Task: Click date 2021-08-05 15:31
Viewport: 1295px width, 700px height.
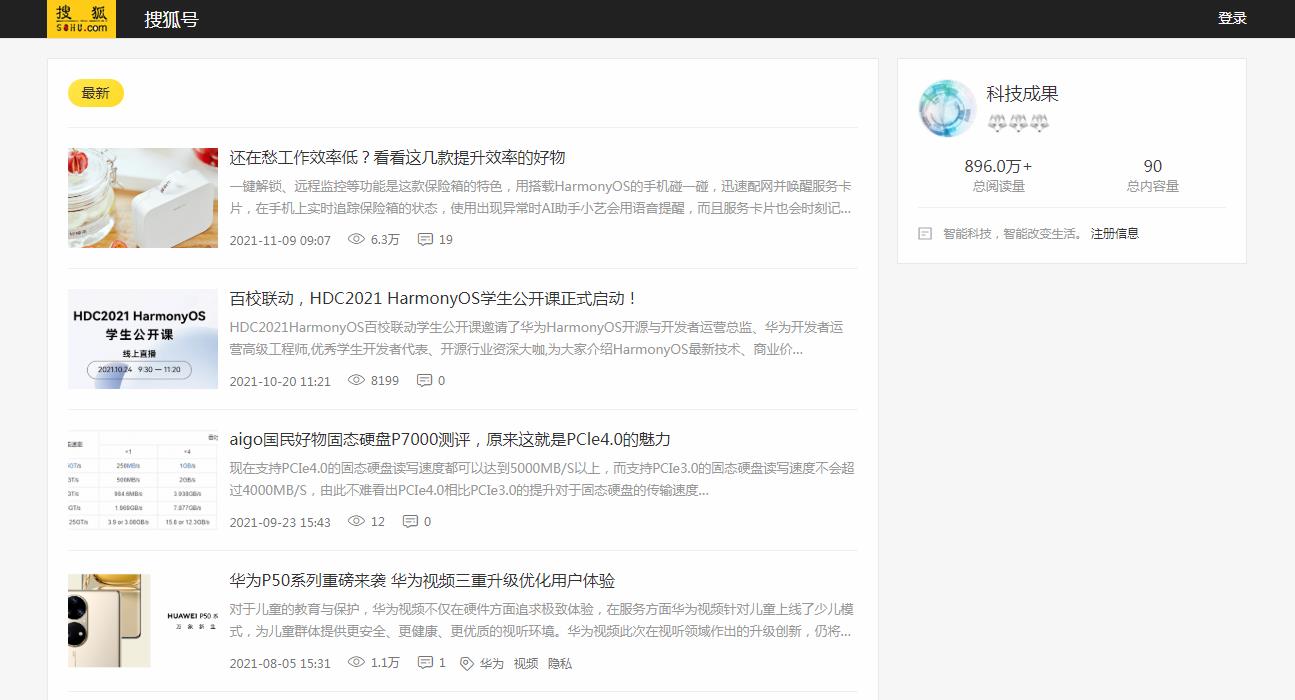Action: (x=280, y=663)
